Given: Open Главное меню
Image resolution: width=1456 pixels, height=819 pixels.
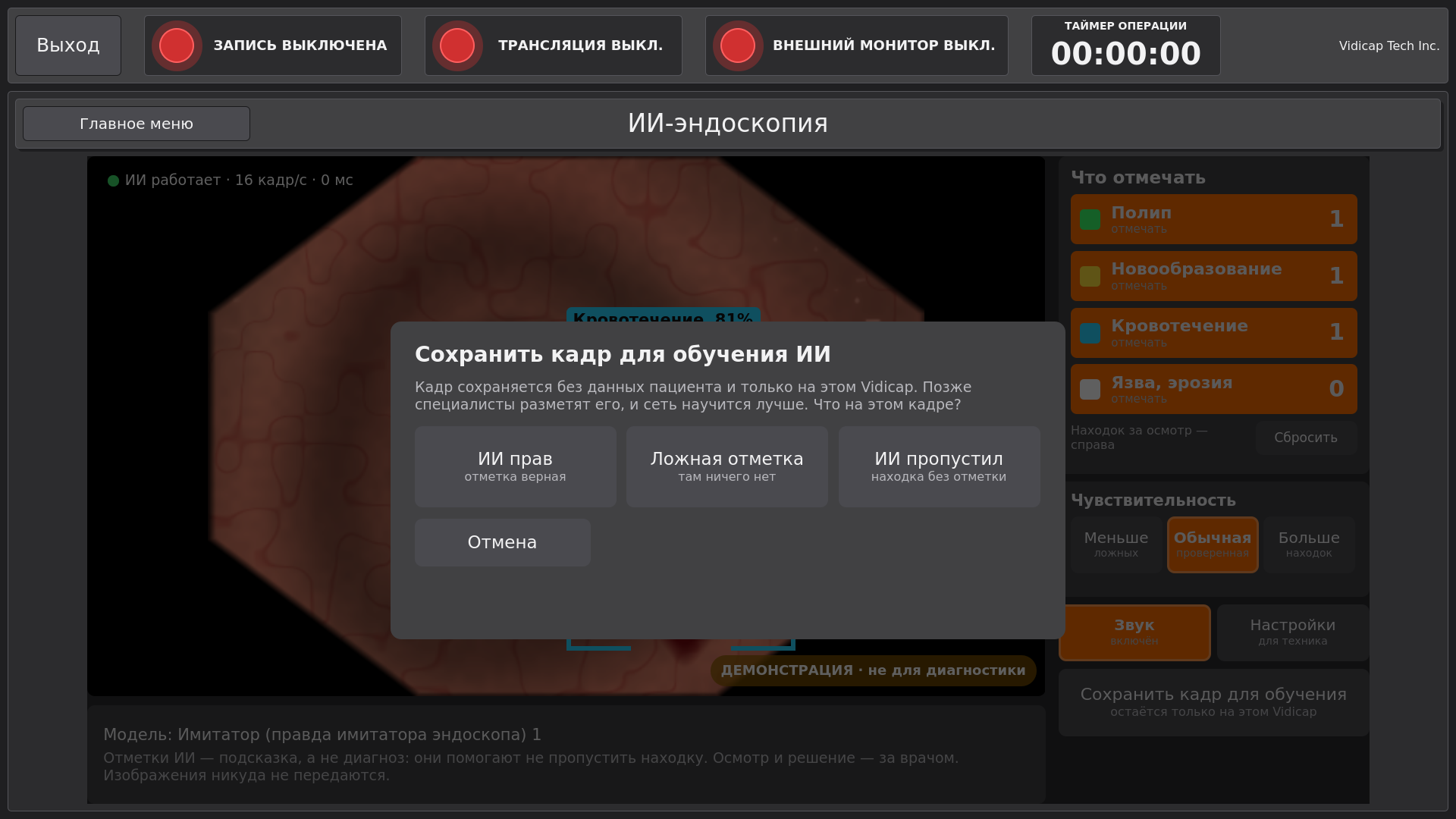Looking at the screenshot, I should (x=136, y=124).
